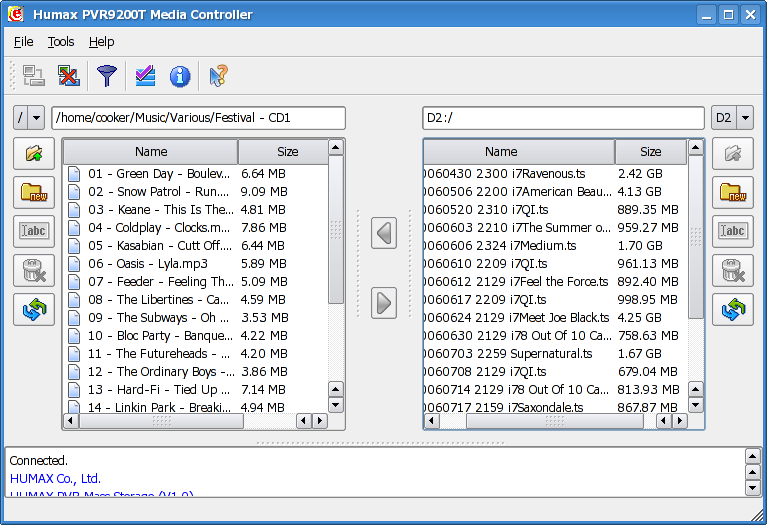
Task: Open the D2 drive selector dropdown arrow
Action: (x=745, y=118)
